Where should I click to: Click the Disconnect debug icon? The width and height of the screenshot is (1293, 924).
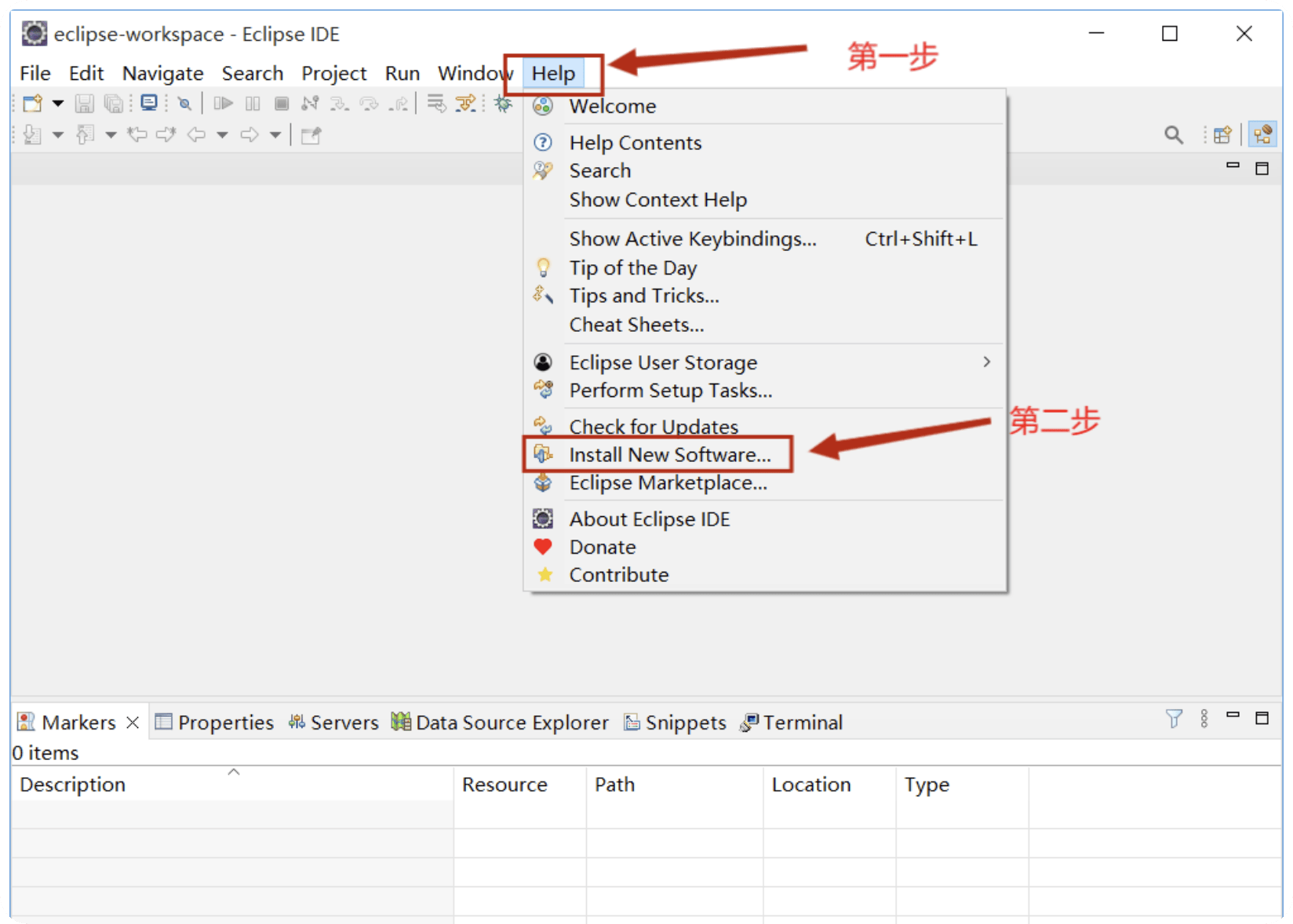(x=311, y=104)
